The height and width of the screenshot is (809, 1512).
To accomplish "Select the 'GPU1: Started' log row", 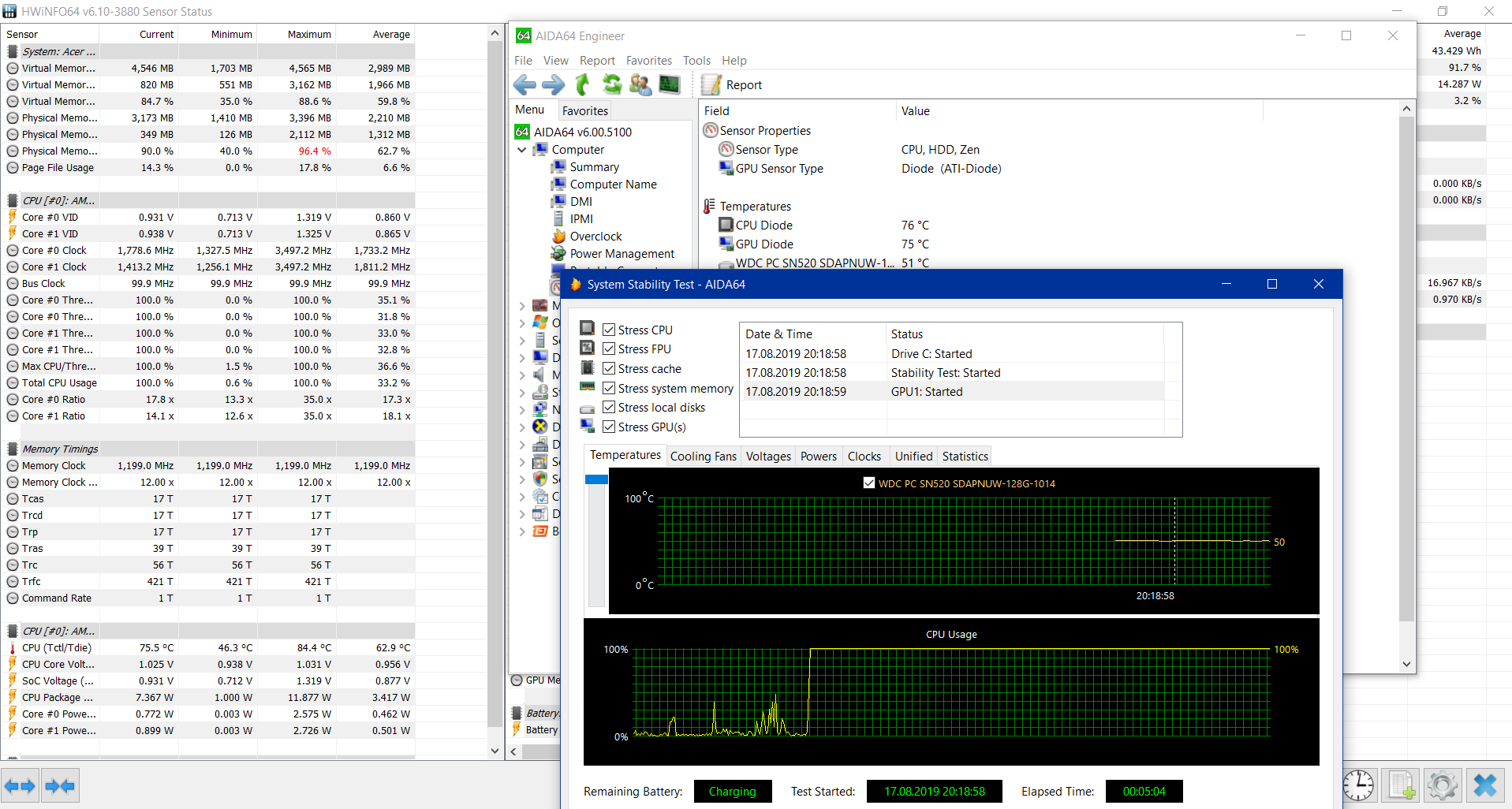I will click(x=954, y=392).
